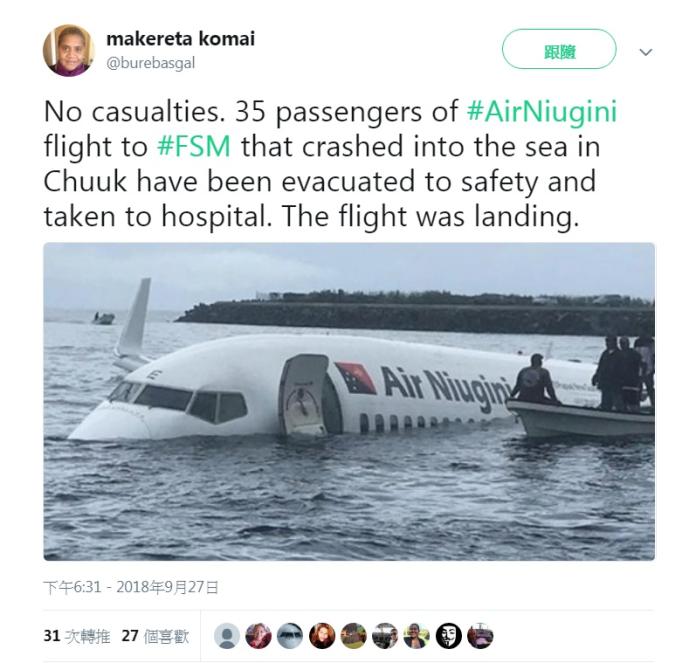Click the third avatar in the likers row

pyautogui.click(x=290, y=636)
